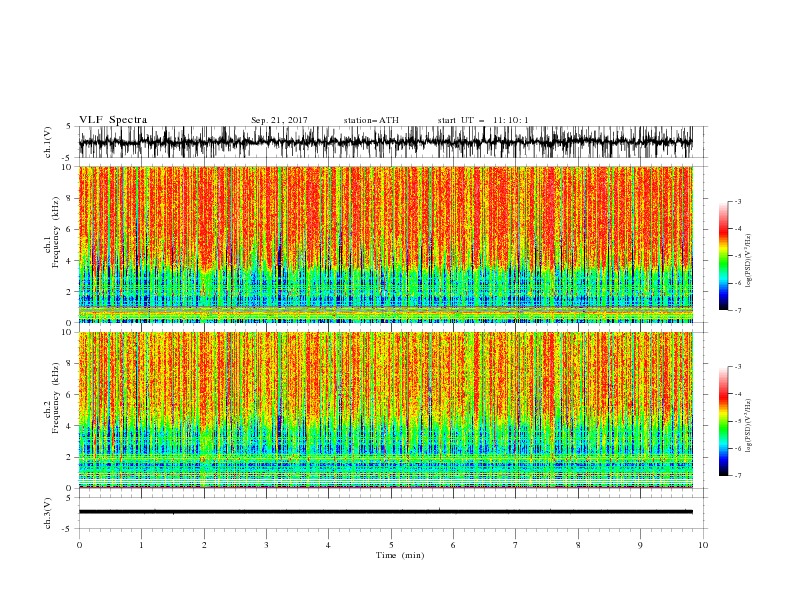792x612 pixels.
Task: Click the 'VLF Spectra' title text
Action: 113,120
